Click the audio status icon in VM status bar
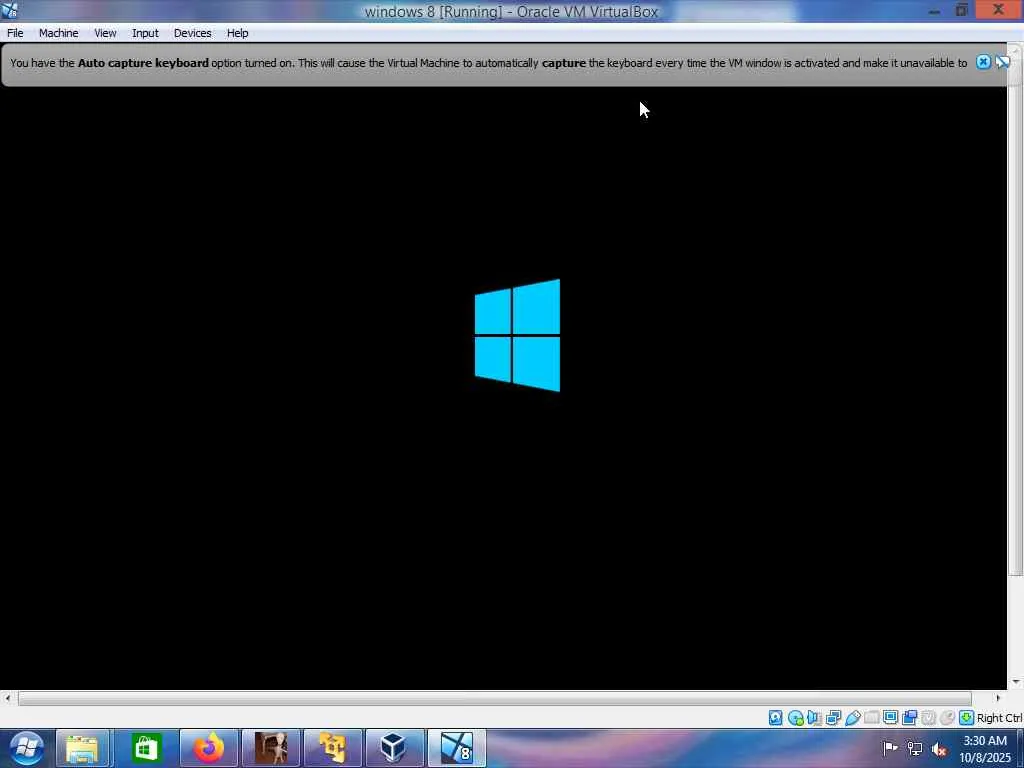The image size is (1024, 768). click(x=814, y=718)
